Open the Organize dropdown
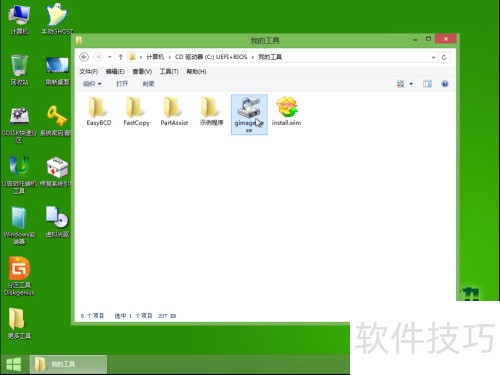Screen dimensions: 500x375 (92, 84)
